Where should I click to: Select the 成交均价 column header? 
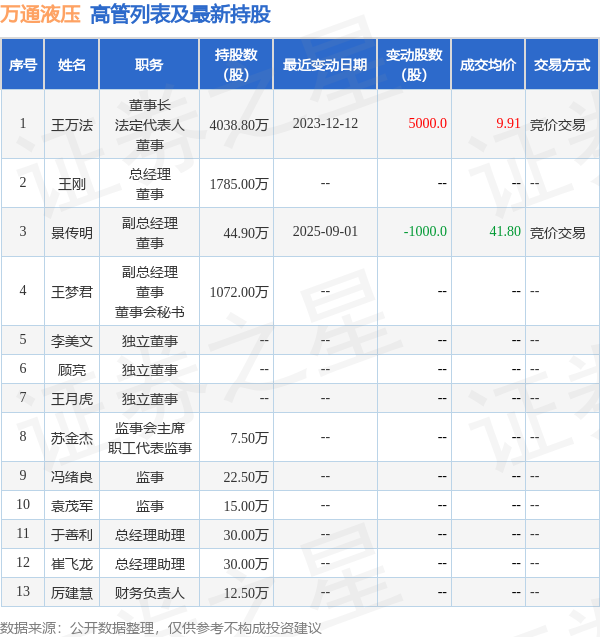click(488, 65)
